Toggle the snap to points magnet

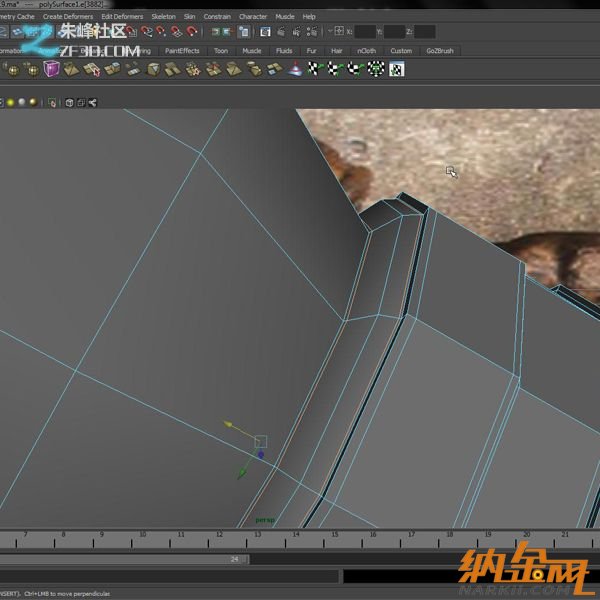tap(161, 31)
